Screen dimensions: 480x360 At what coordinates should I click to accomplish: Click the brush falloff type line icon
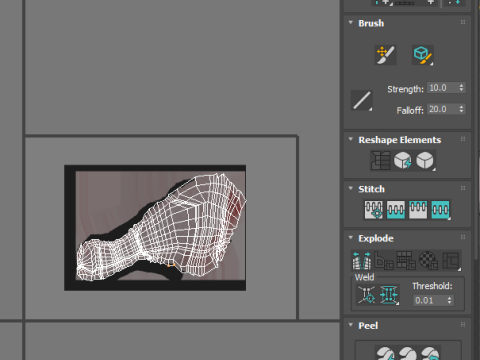coord(362,100)
